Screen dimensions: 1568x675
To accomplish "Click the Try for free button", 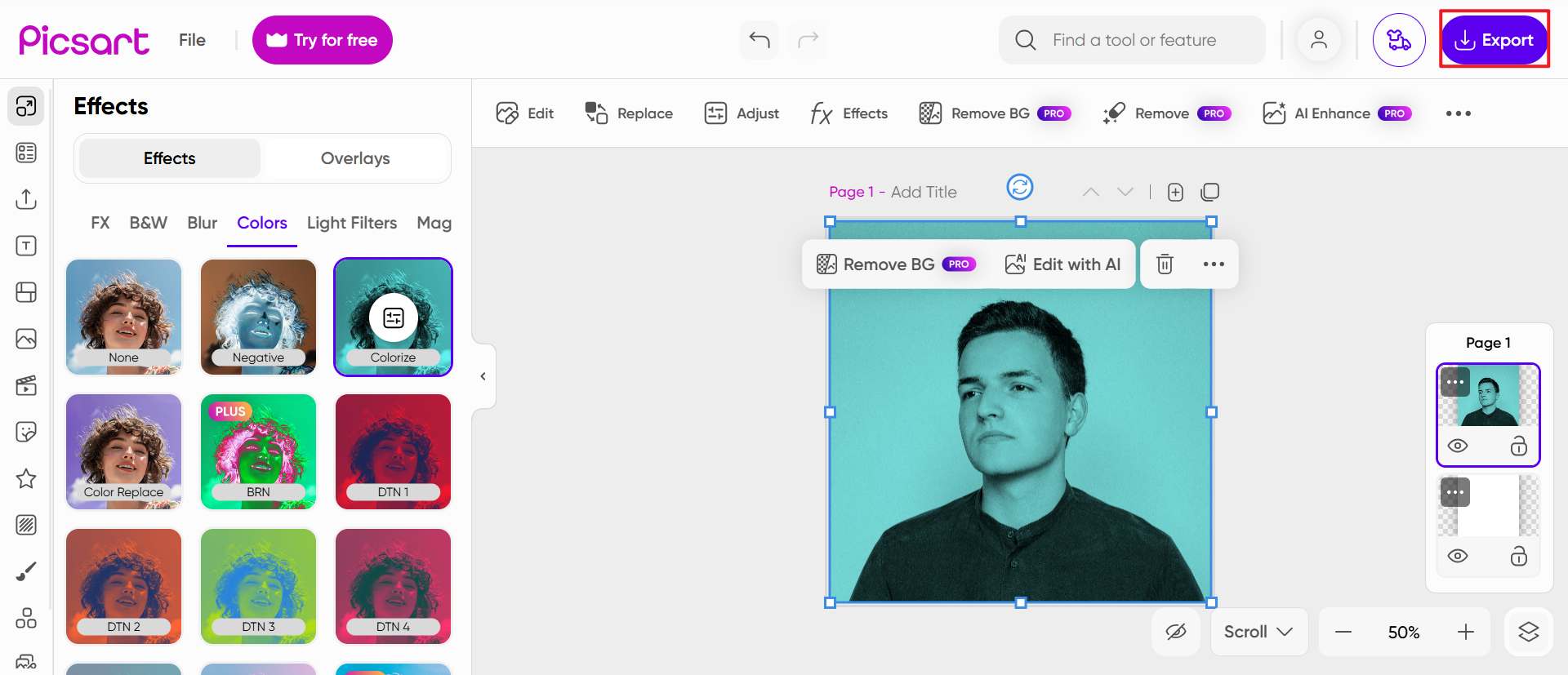I will click(x=323, y=40).
